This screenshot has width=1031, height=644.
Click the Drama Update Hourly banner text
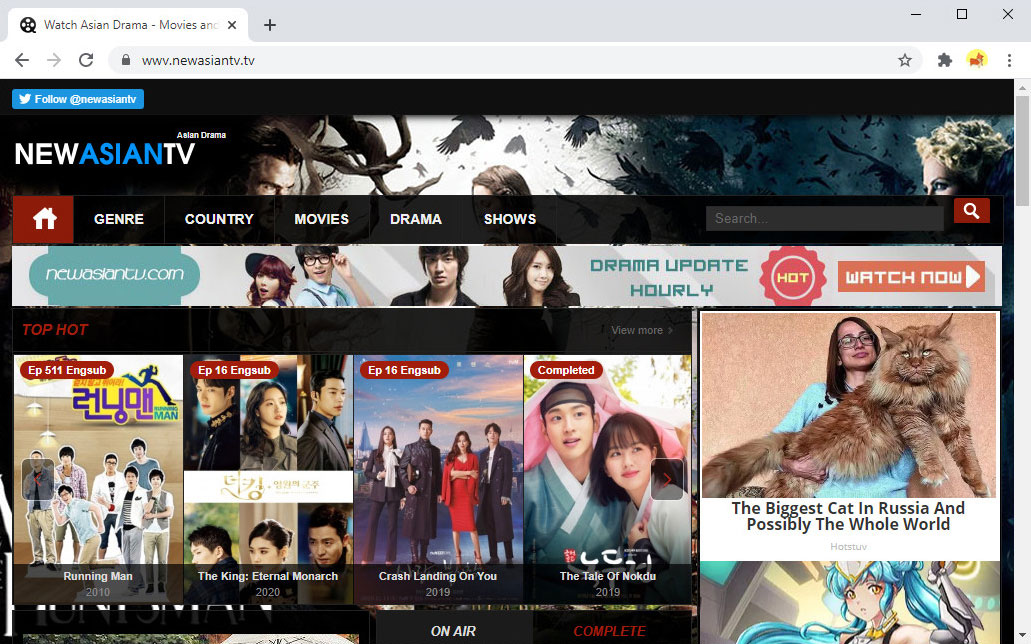click(x=669, y=277)
